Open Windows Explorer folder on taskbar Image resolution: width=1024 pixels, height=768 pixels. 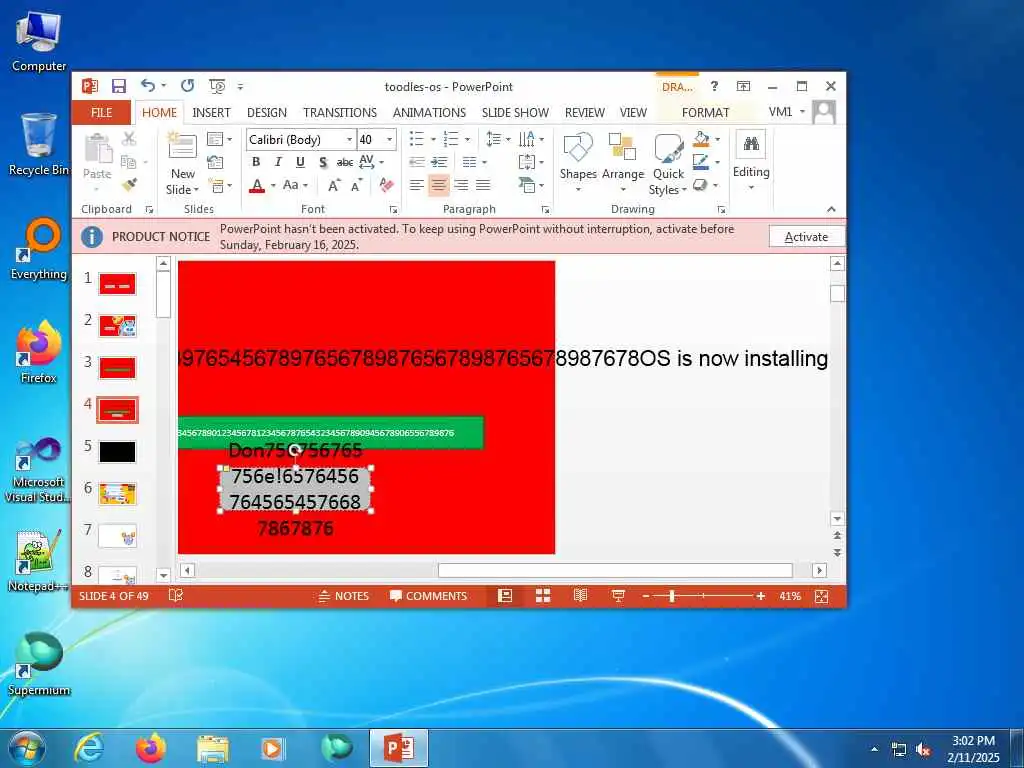pos(213,748)
